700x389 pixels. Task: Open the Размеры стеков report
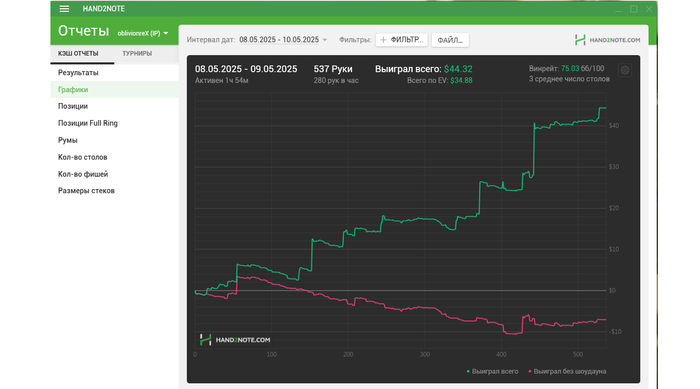(114, 191)
